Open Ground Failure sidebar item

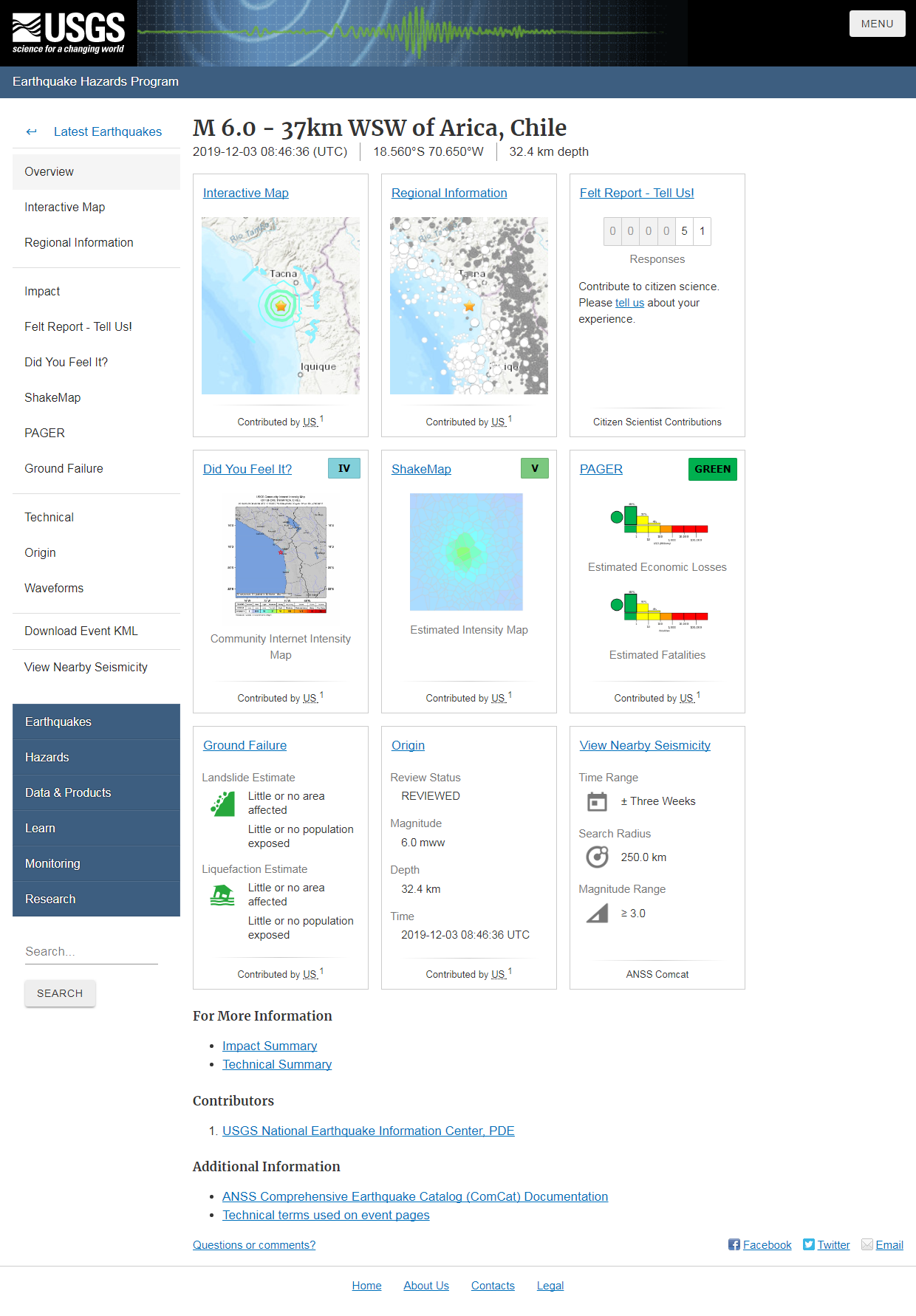[96, 468]
